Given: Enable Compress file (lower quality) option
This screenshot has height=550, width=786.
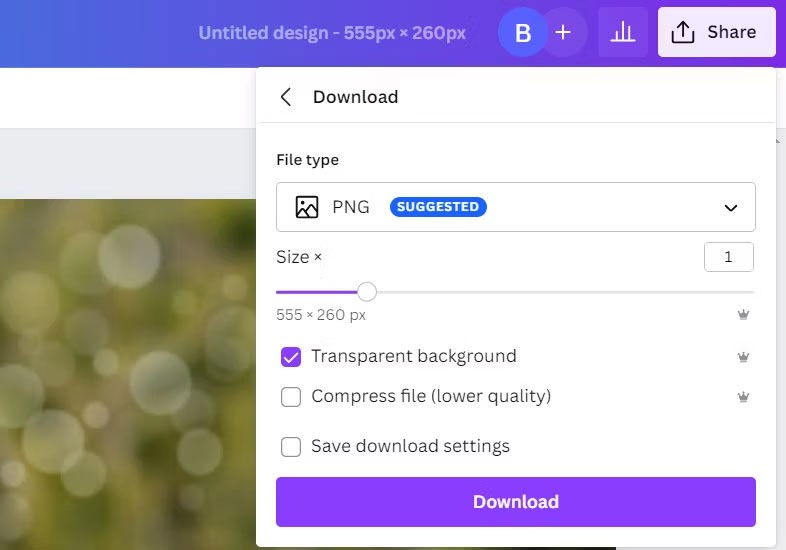Looking at the screenshot, I should tap(291, 397).
